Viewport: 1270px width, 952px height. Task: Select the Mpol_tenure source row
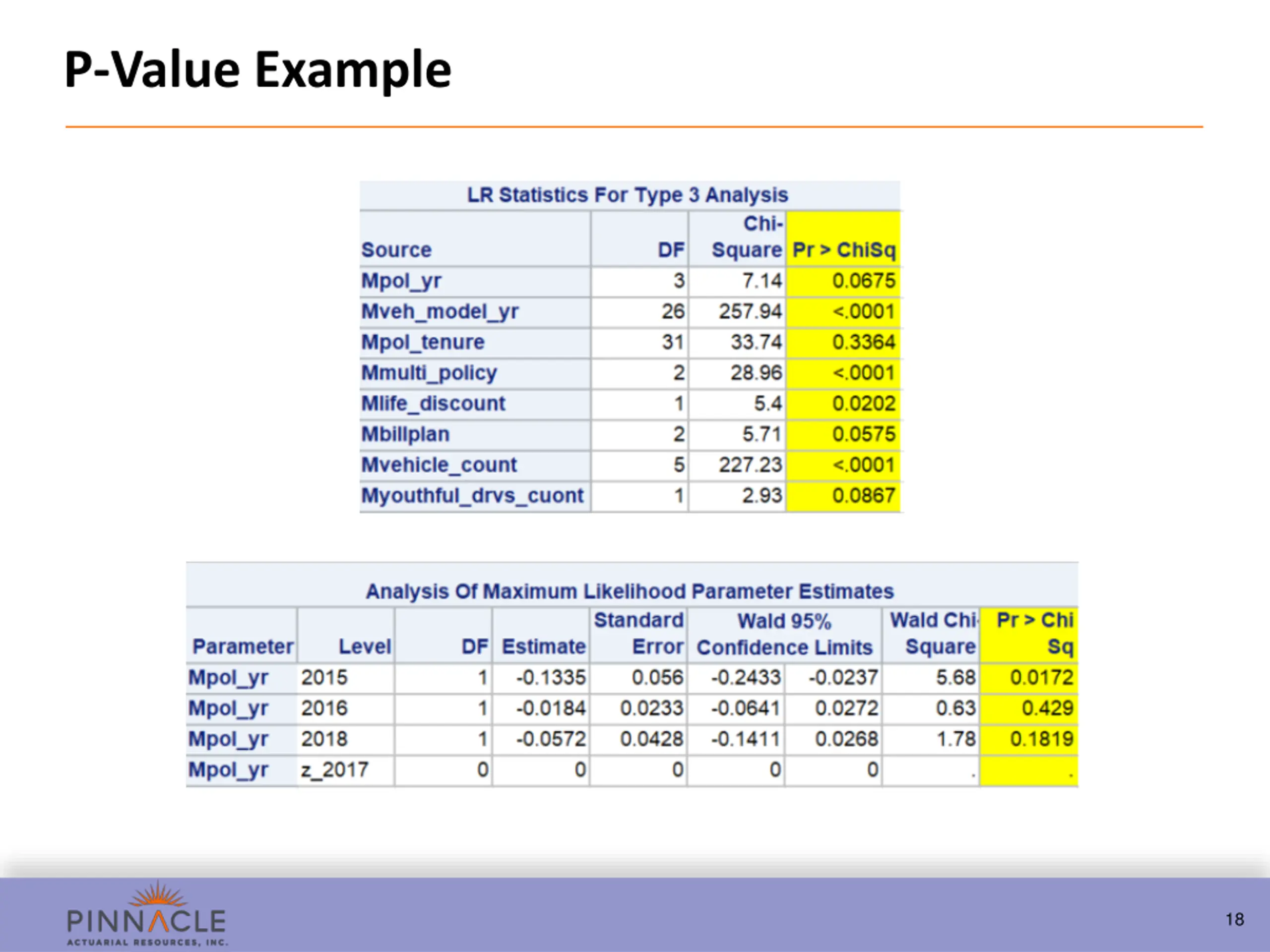pyautogui.click(x=630, y=343)
